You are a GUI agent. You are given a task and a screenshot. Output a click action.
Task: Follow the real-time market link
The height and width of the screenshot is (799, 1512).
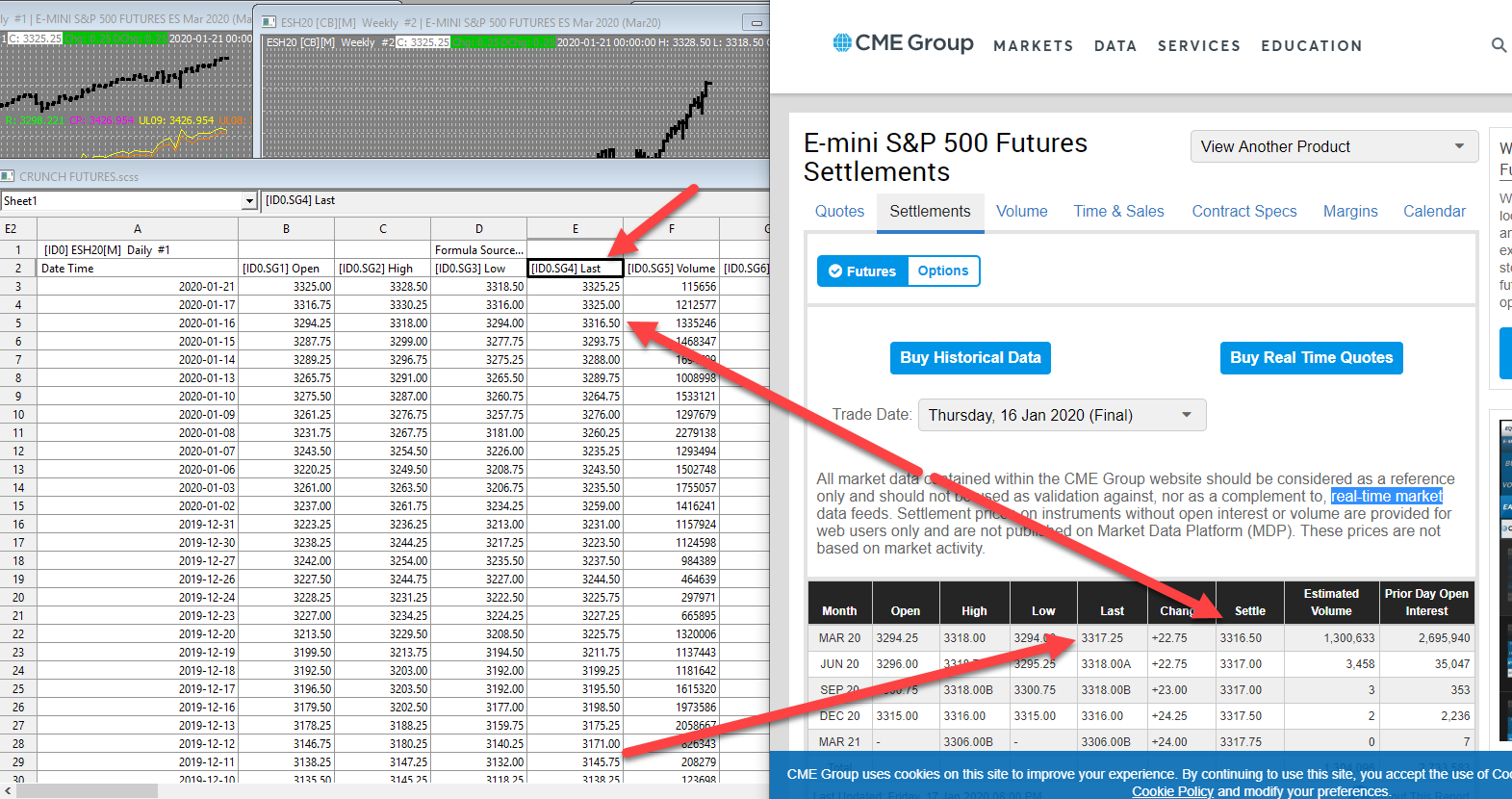(1387, 497)
